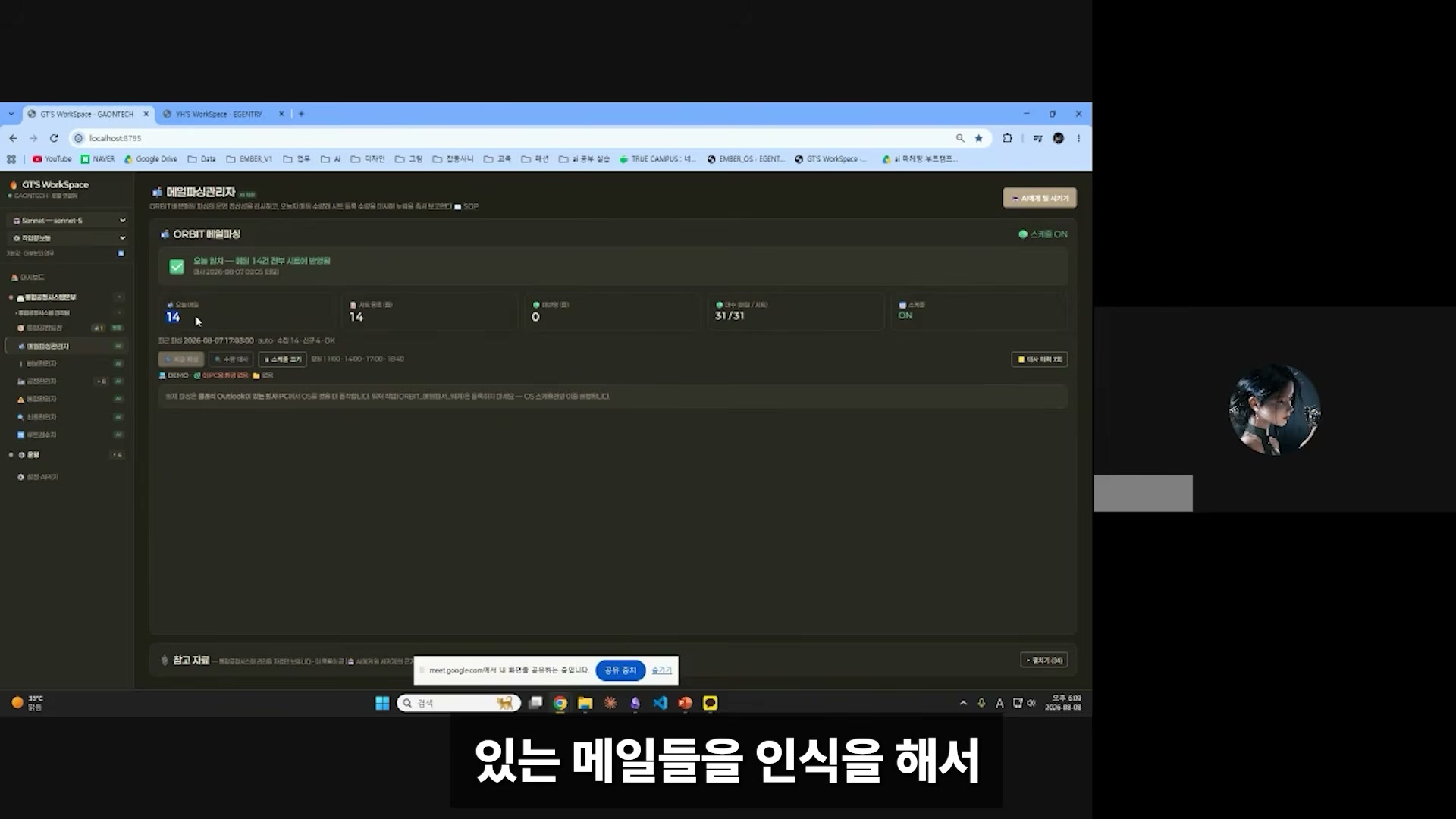Expand the reference materials section at bottom right

(x=1043, y=661)
